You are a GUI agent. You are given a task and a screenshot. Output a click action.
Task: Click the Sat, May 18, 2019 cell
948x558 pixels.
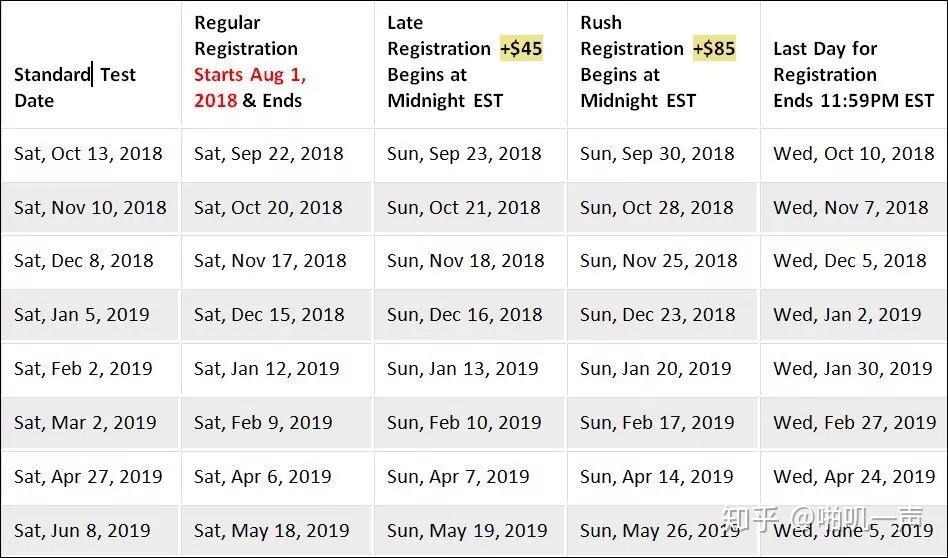[x=278, y=531]
